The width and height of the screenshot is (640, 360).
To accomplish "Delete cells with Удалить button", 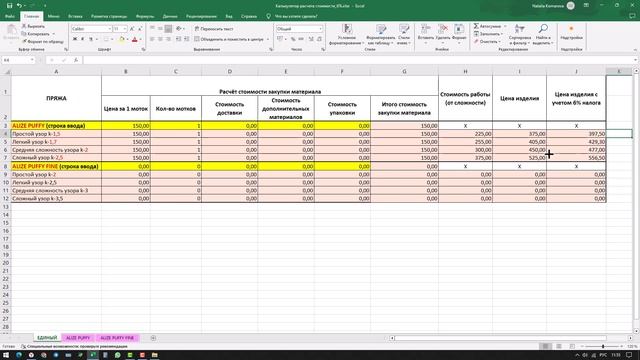I will pyautogui.click(x=442, y=34).
